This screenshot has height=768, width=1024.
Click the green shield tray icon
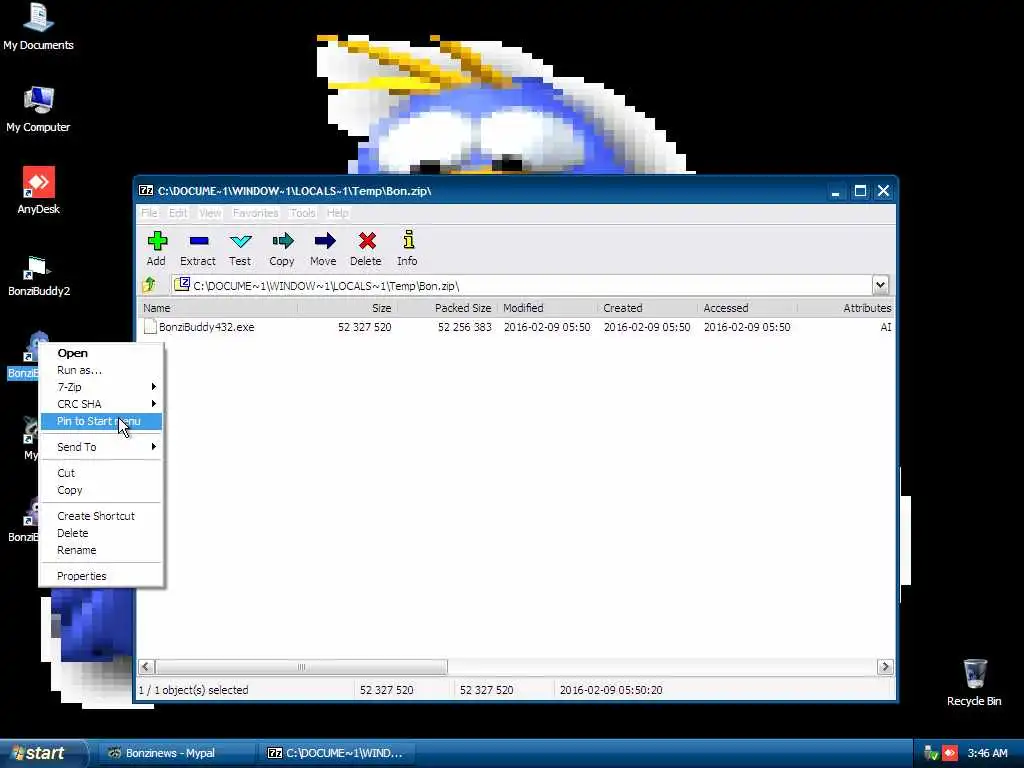point(931,753)
